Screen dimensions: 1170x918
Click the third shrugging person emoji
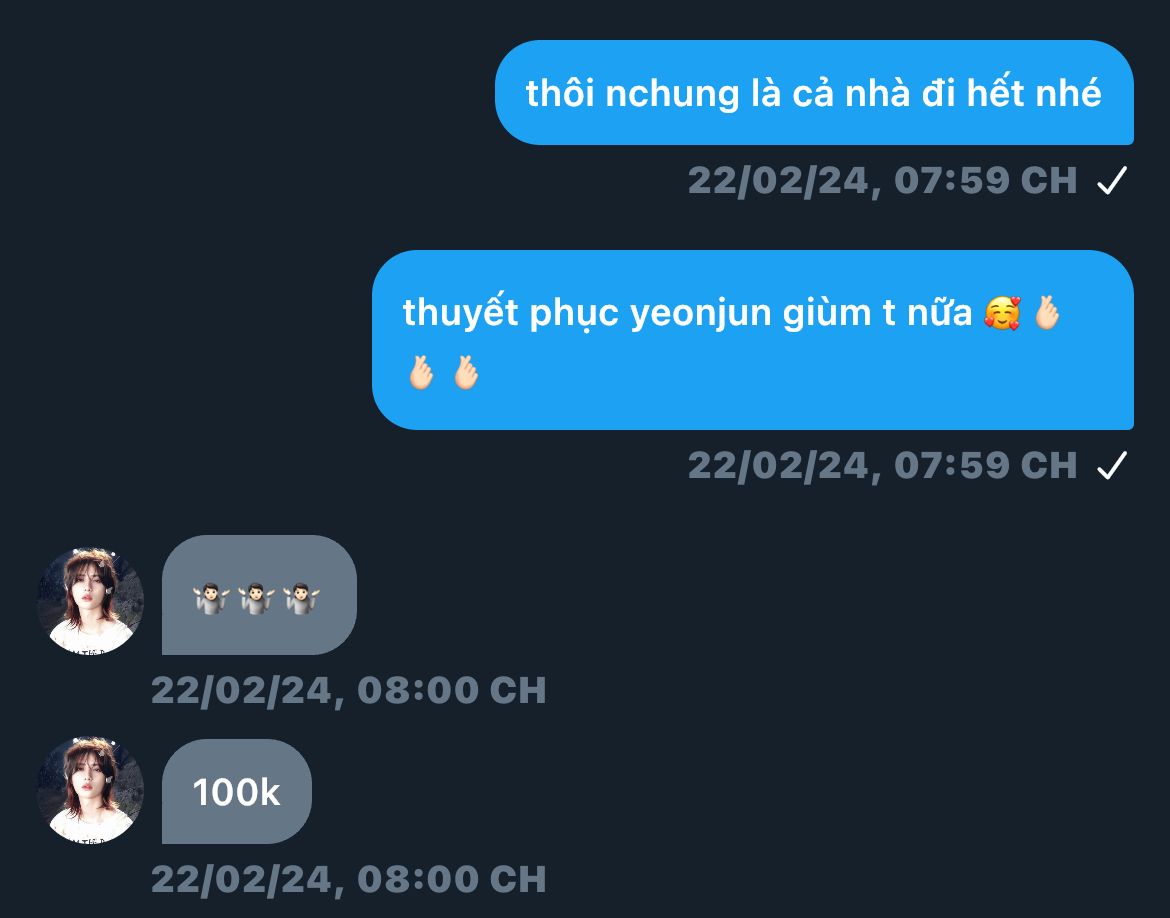301,599
